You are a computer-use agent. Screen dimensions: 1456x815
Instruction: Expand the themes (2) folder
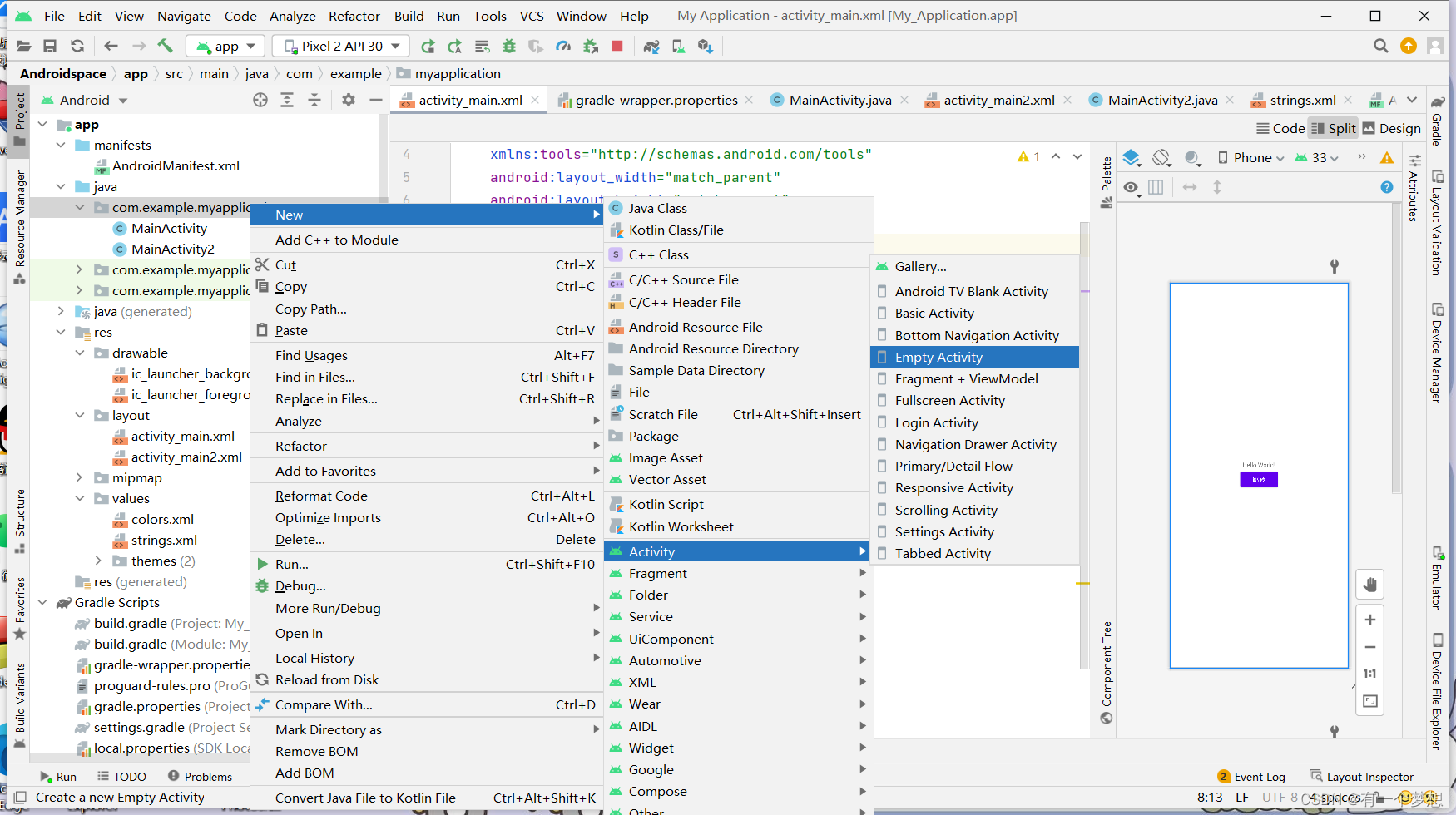pyautogui.click(x=98, y=561)
